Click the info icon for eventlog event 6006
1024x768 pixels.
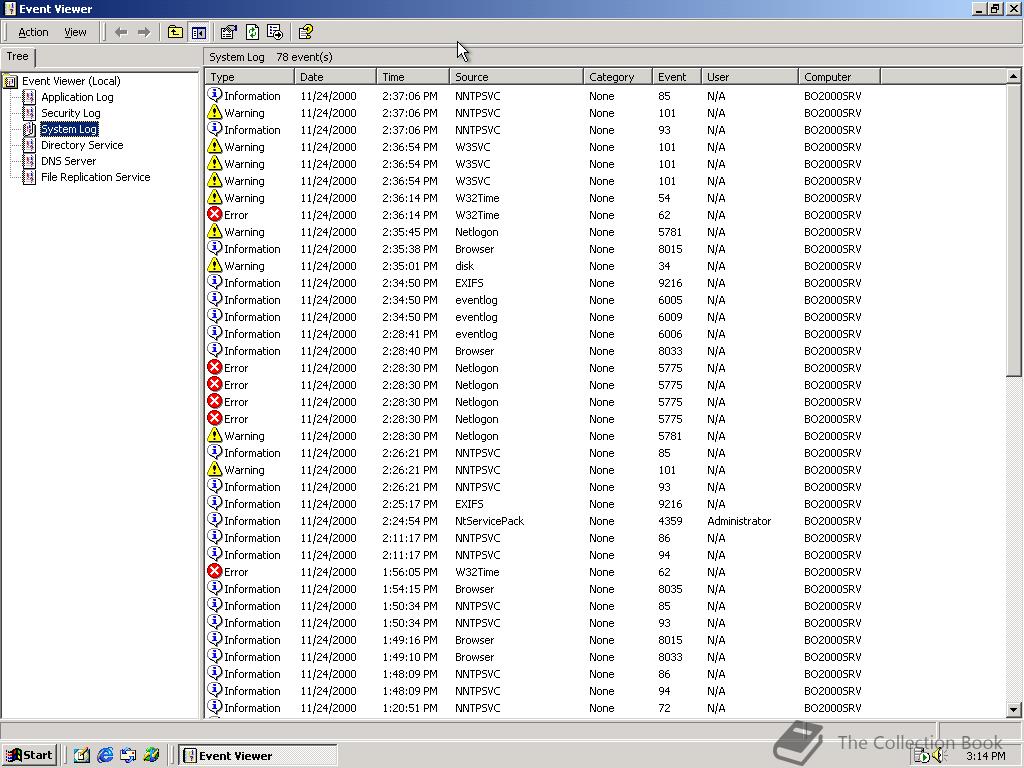pos(214,333)
